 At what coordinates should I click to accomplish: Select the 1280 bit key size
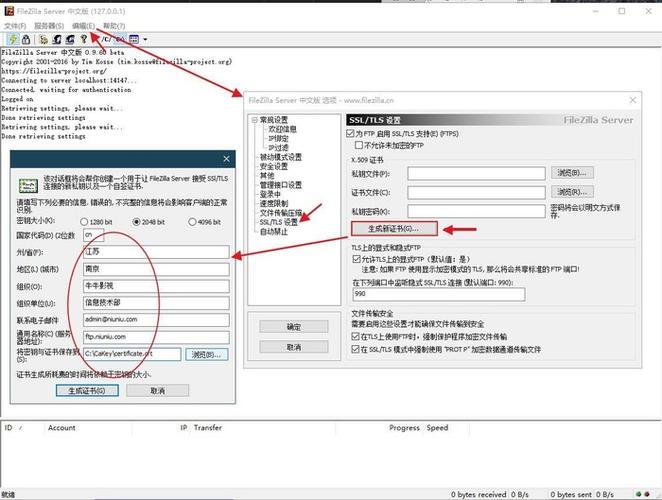click(84, 222)
